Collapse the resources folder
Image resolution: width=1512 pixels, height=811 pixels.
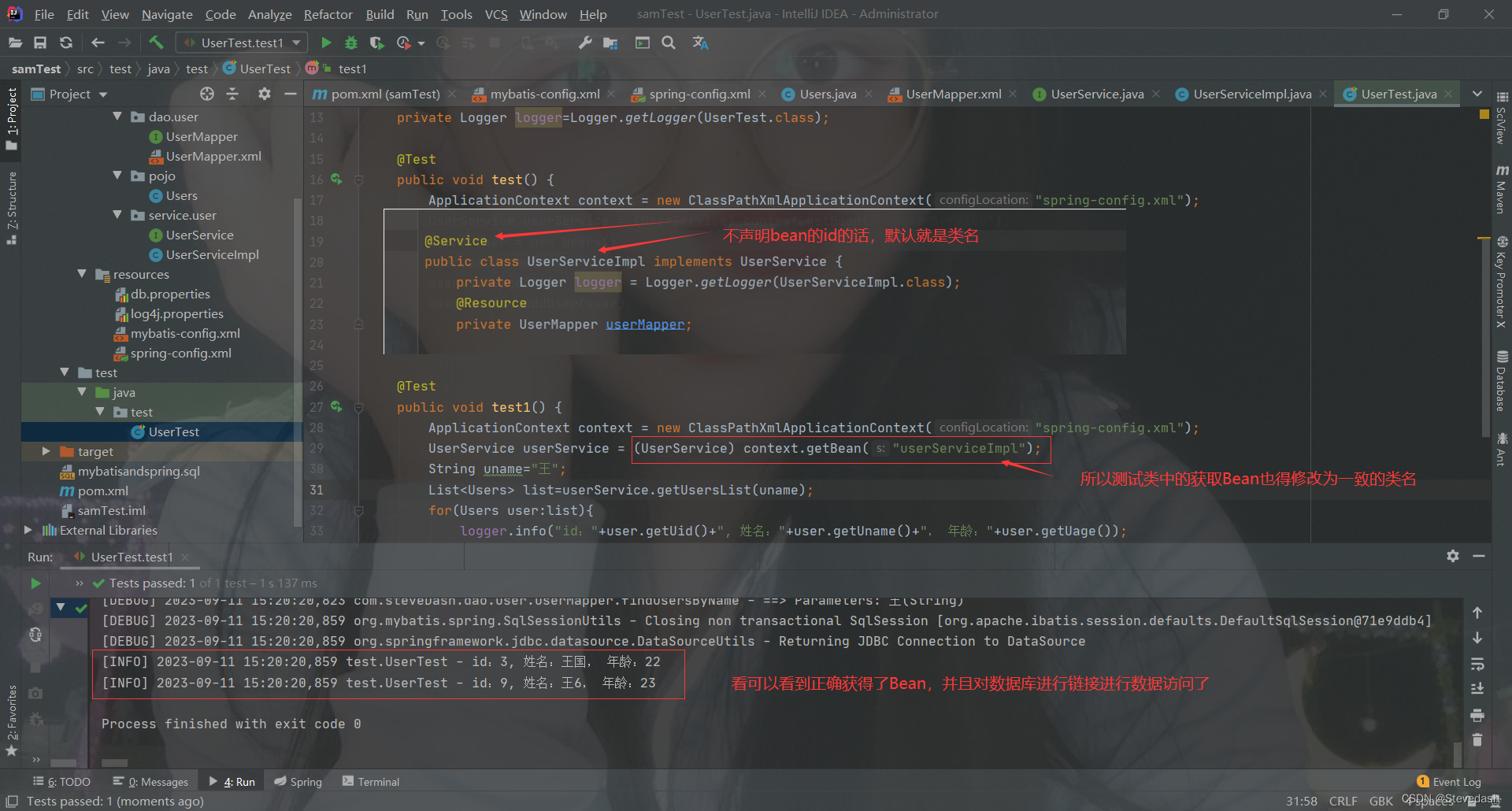pos(82,274)
